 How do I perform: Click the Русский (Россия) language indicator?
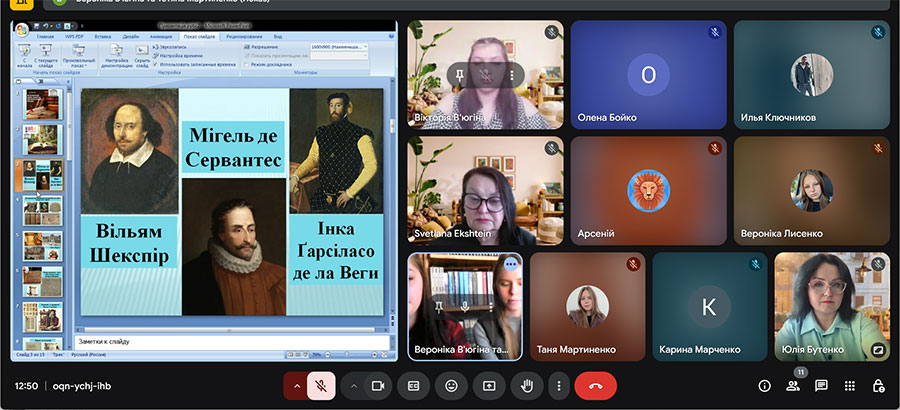88,355
